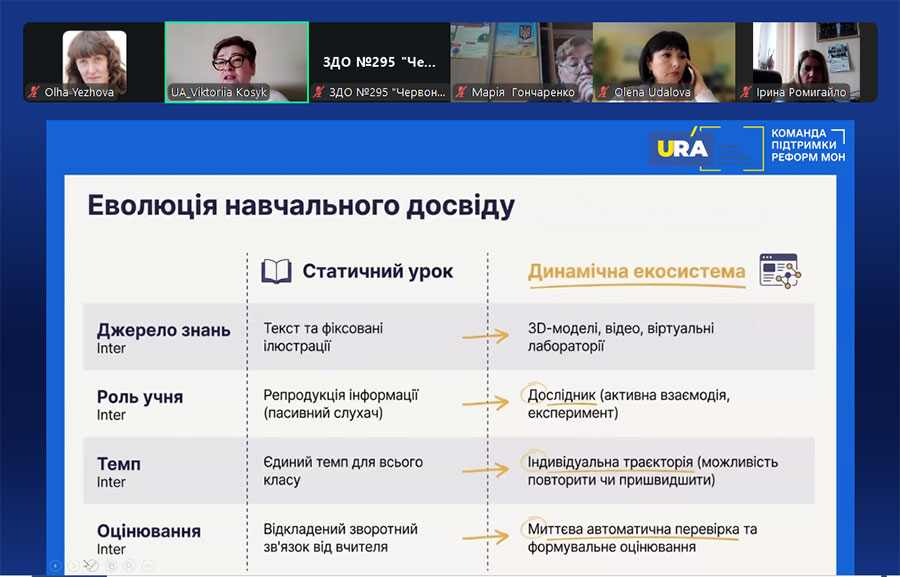900x577 pixels.
Task: Click the Еволюція навчального досвіду slide title
Action: click(x=301, y=206)
